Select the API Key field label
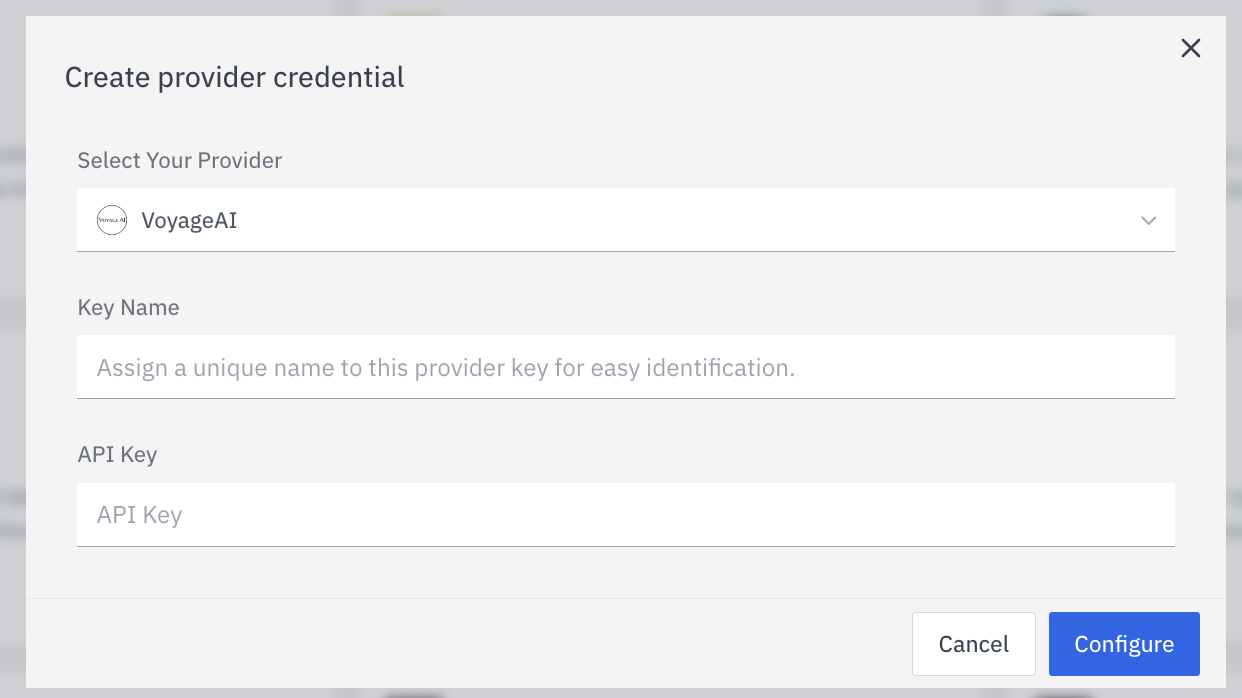Image resolution: width=1242 pixels, height=698 pixels. coord(116,454)
